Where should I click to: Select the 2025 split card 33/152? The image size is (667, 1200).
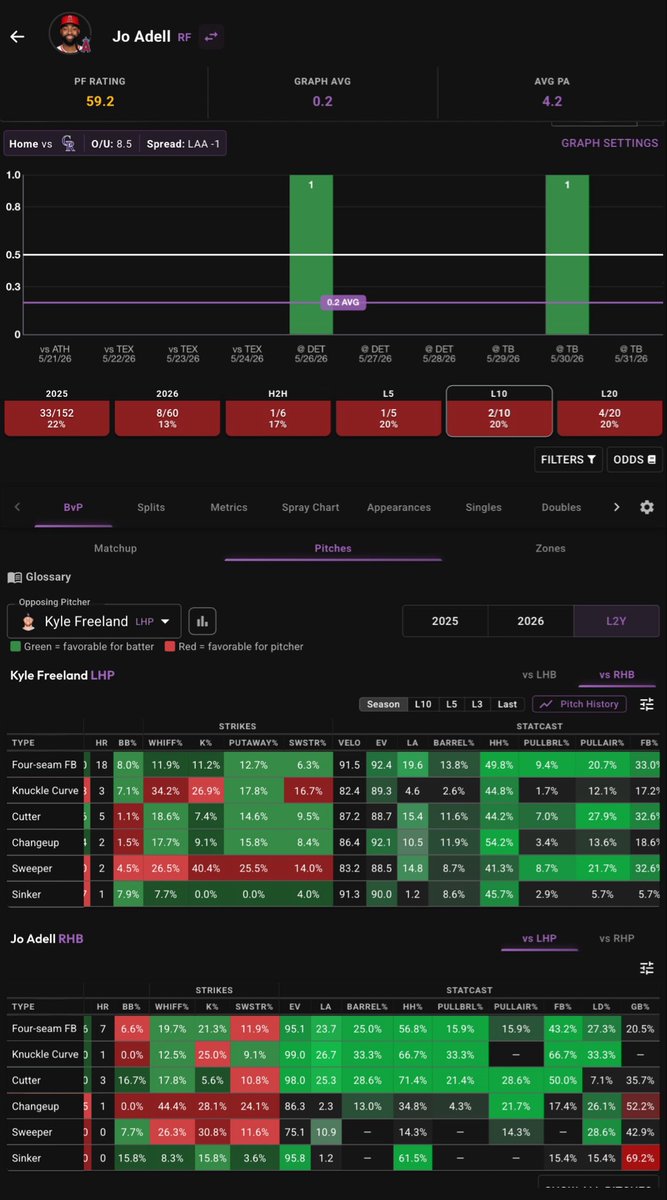pos(56,417)
